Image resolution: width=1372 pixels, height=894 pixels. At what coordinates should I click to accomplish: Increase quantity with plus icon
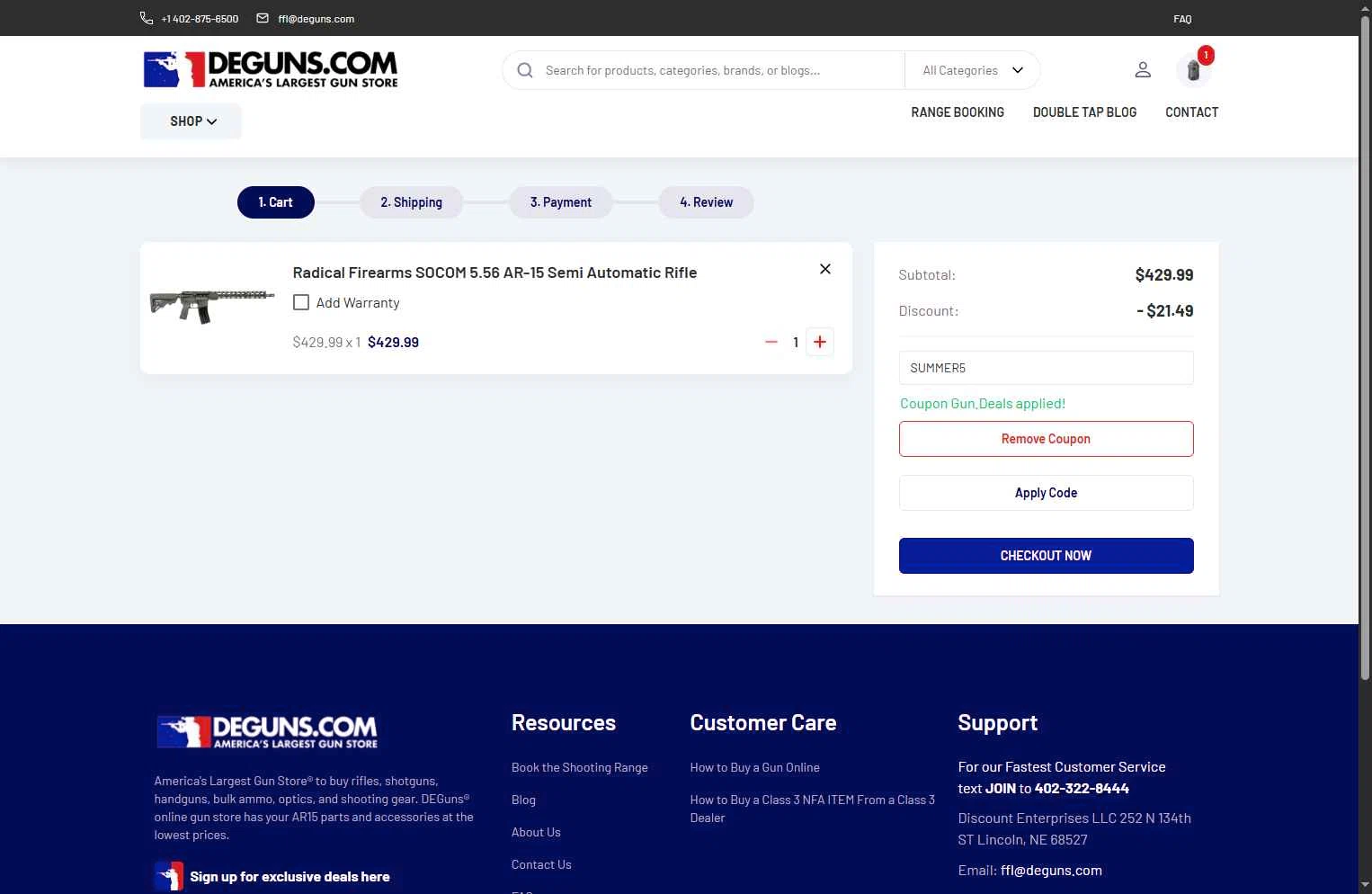(x=820, y=342)
